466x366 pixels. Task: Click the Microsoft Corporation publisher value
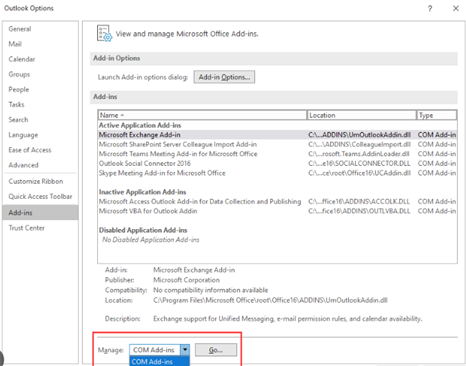186,280
